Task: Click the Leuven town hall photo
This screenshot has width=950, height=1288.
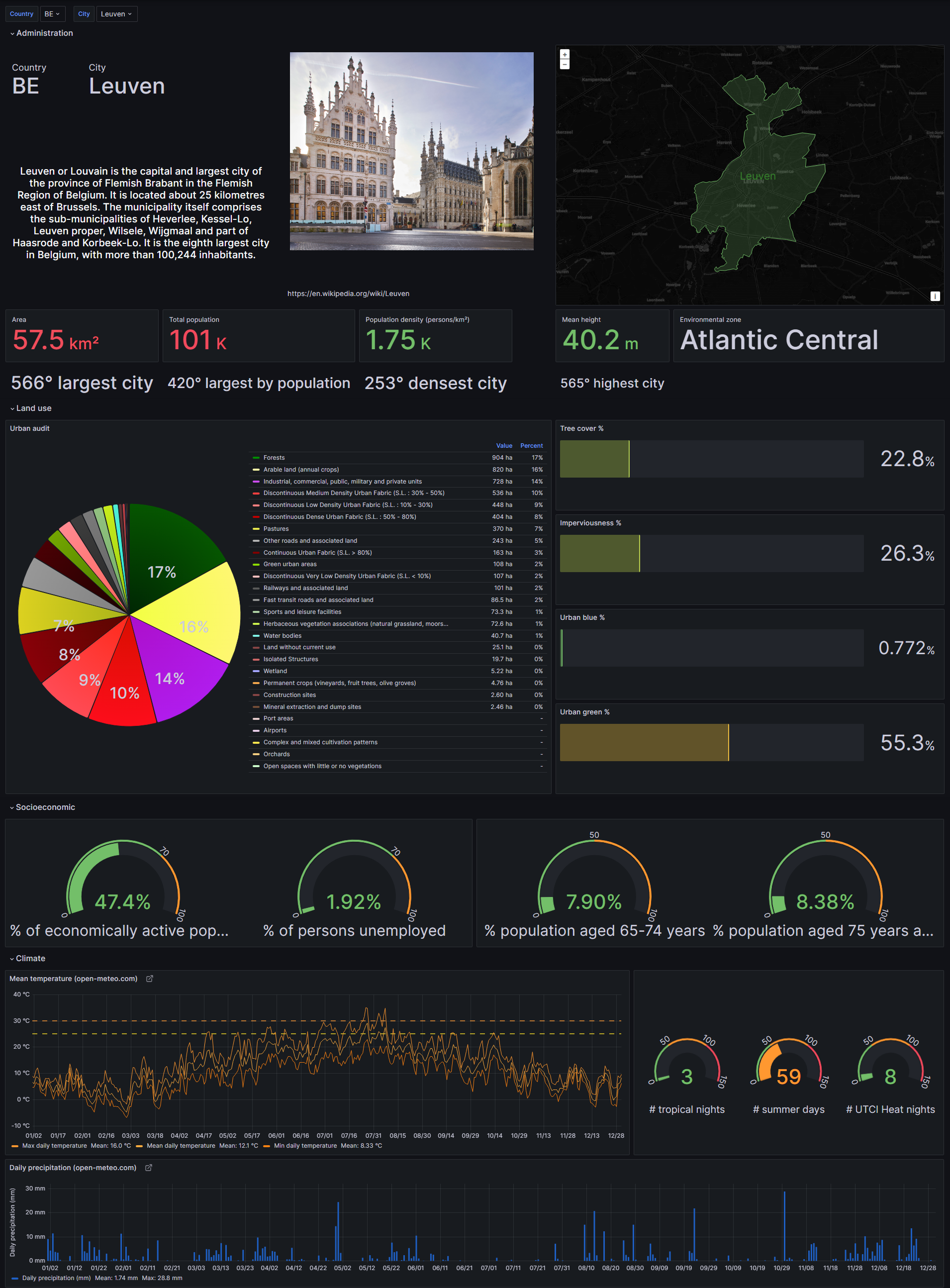Action: pyautogui.click(x=412, y=151)
